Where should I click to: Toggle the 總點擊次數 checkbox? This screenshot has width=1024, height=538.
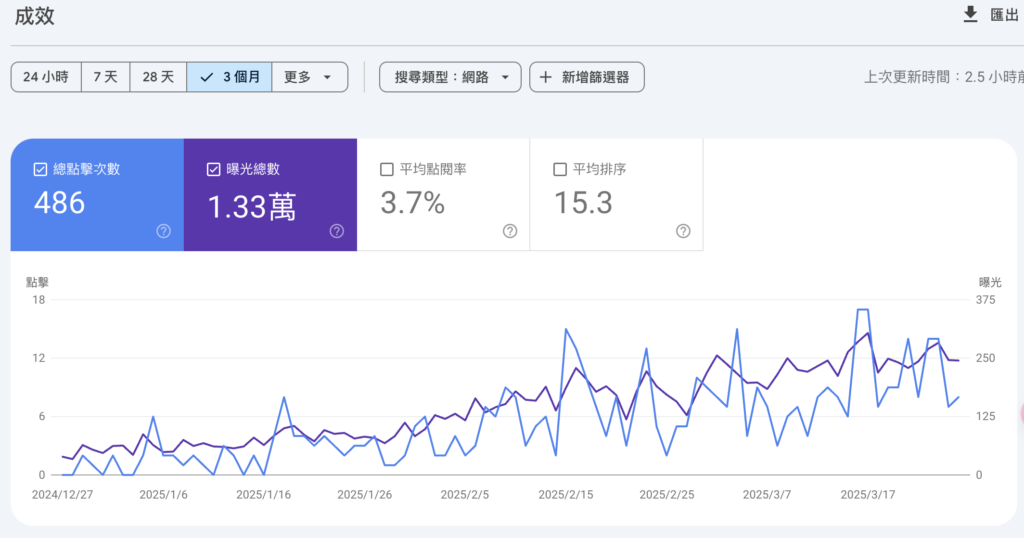[40, 170]
